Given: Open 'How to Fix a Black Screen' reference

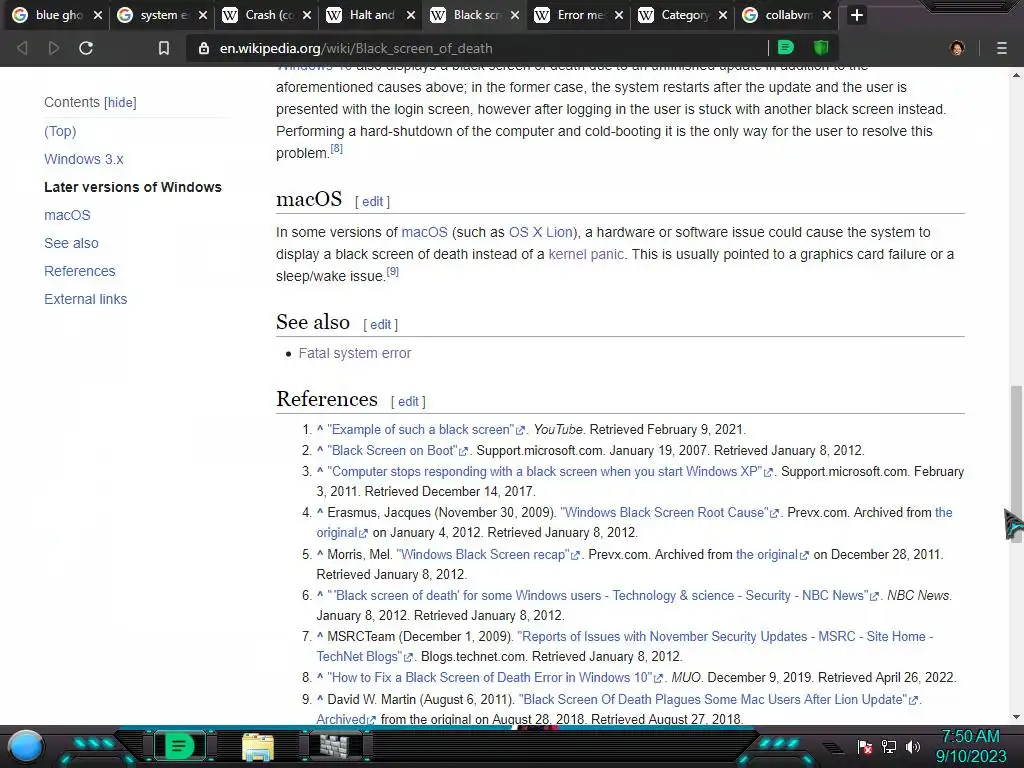Looking at the screenshot, I should click(494, 678).
